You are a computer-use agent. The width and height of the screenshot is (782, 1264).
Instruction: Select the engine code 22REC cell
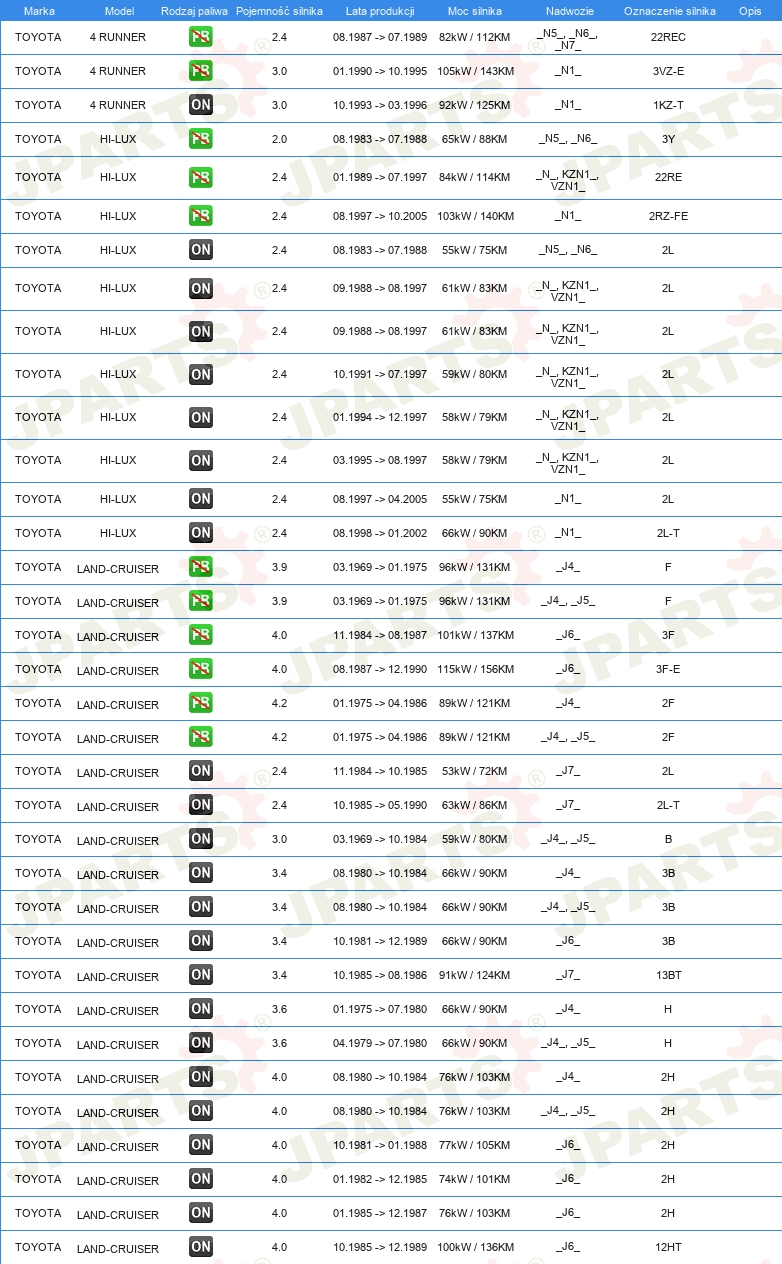[668, 37]
